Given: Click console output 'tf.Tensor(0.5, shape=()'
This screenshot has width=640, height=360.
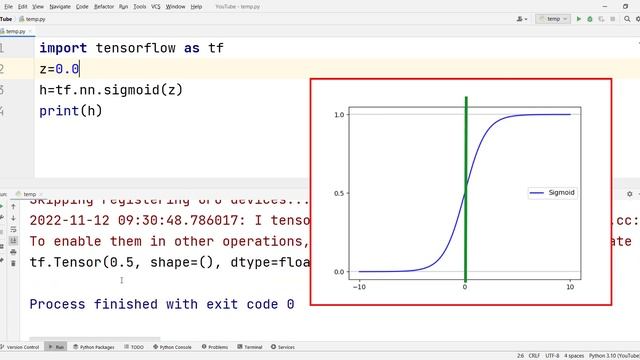Looking at the screenshot, I should coord(122,262).
